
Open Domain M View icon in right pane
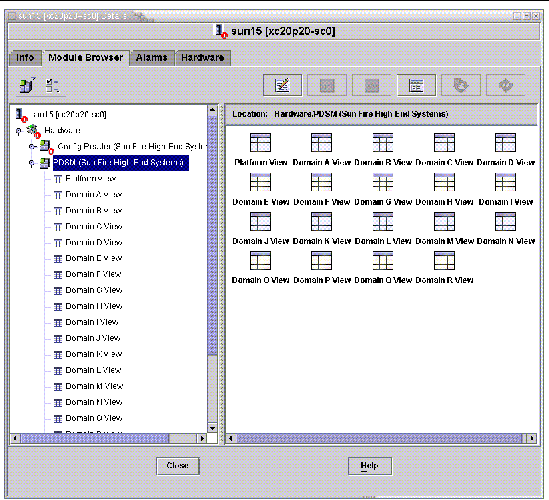coord(444,222)
